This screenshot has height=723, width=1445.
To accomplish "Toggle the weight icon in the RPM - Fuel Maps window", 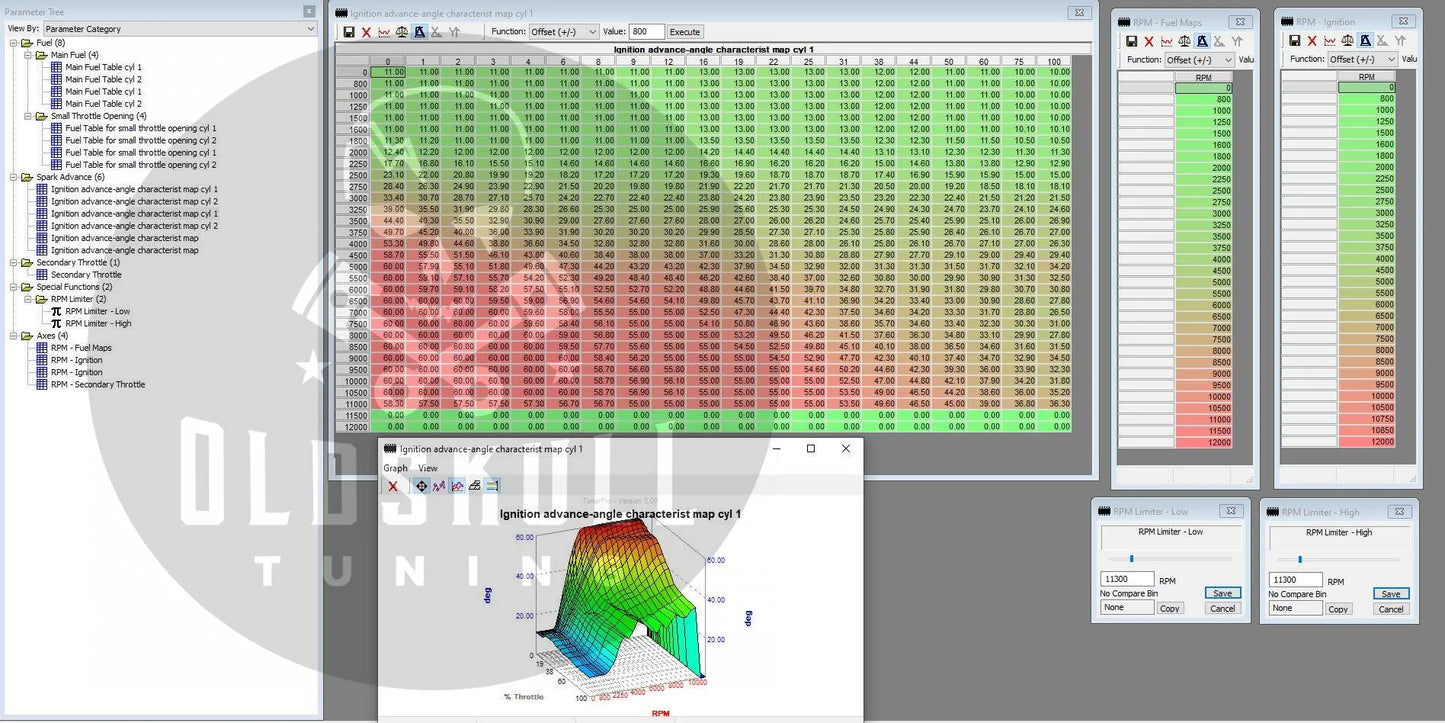I will point(1202,41).
